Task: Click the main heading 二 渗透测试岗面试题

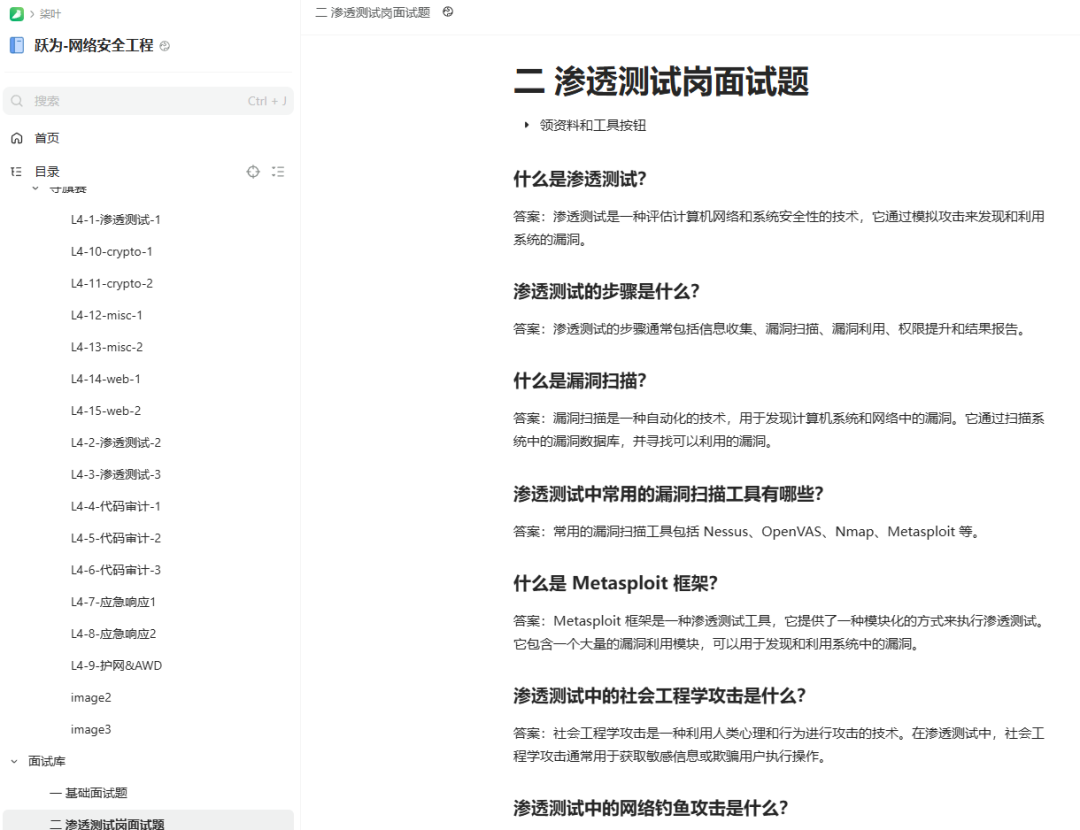Action: 661,81
